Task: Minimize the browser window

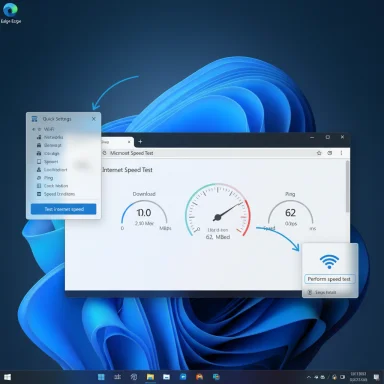Action: click(312, 137)
